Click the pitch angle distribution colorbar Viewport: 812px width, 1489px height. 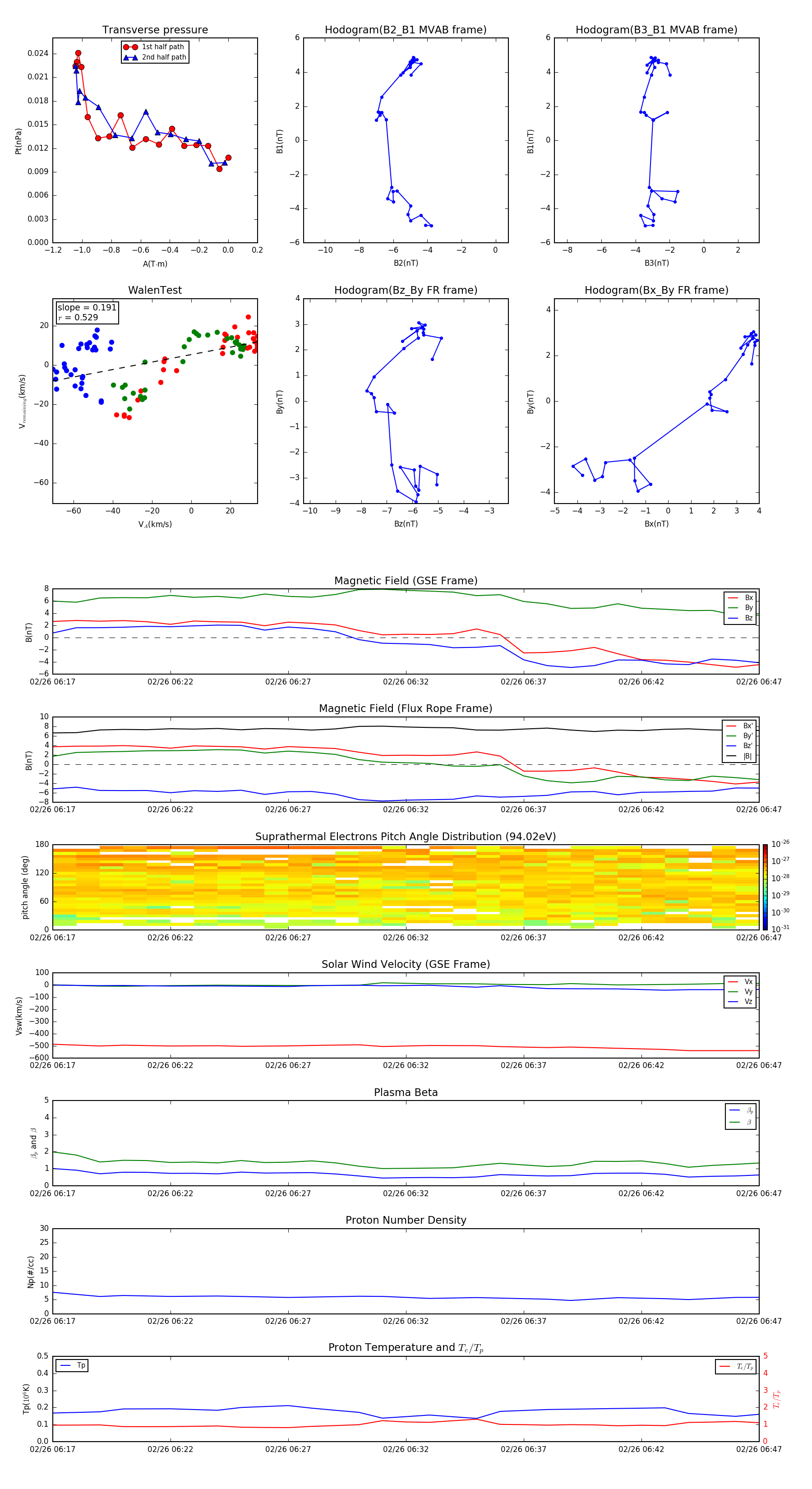[765, 887]
